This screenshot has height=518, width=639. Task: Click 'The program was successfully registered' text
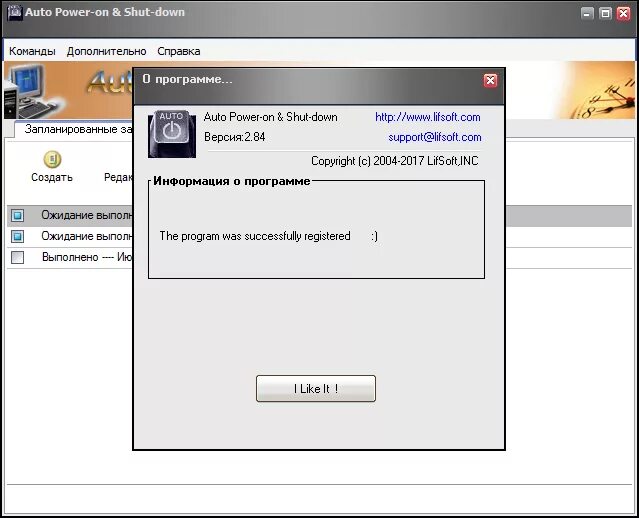pos(255,236)
